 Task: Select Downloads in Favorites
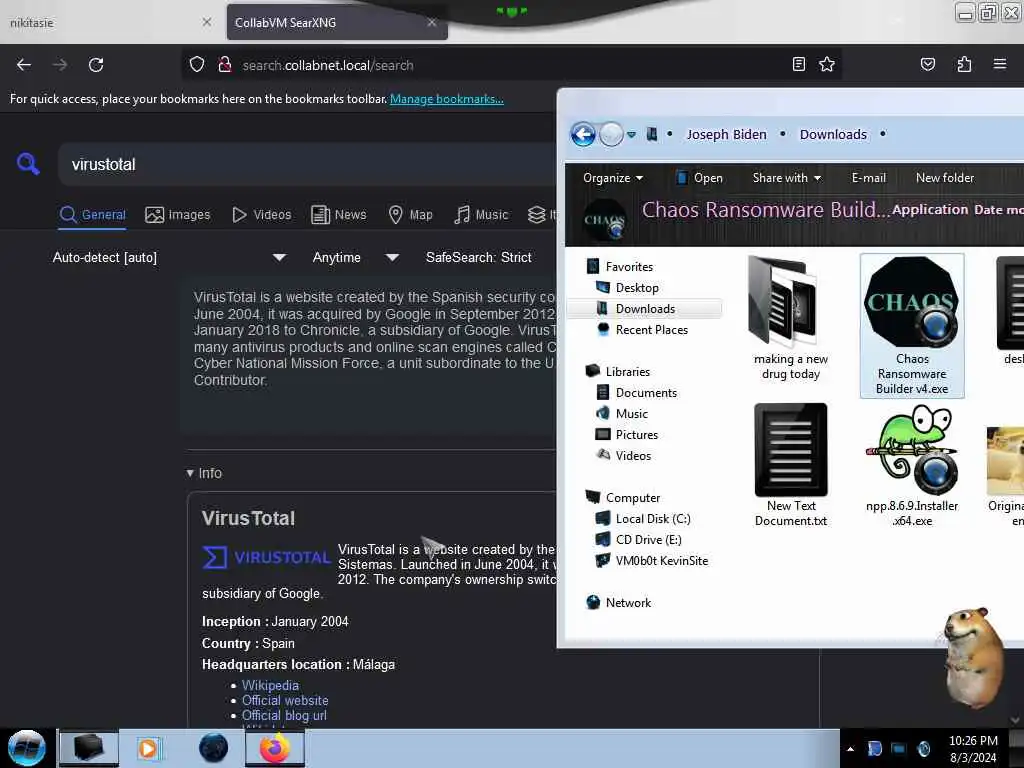click(645, 308)
